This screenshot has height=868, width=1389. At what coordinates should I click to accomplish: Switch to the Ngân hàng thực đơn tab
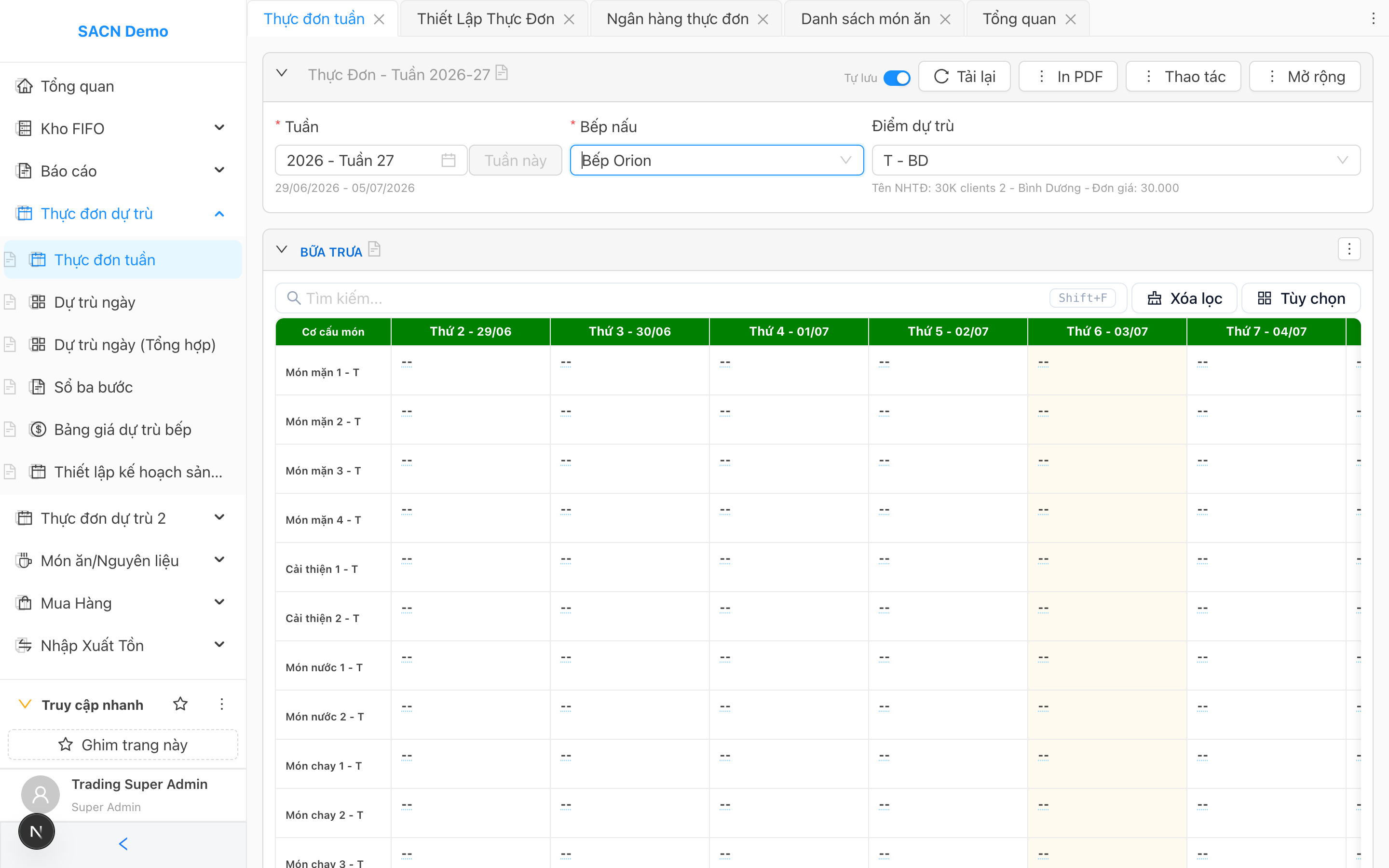click(x=677, y=19)
